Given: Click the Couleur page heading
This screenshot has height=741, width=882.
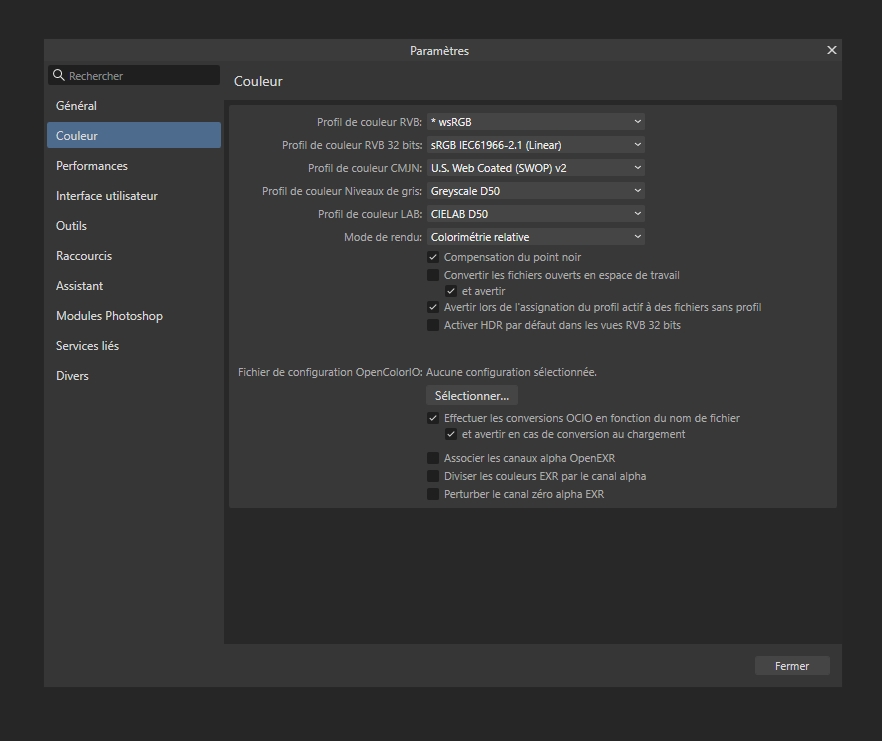Looking at the screenshot, I should [x=258, y=81].
